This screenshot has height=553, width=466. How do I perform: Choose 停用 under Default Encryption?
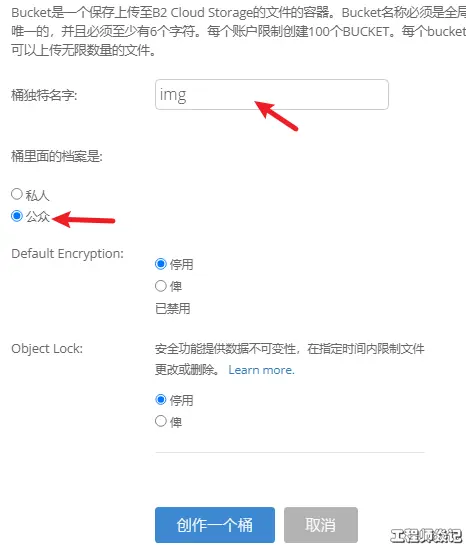point(161,264)
